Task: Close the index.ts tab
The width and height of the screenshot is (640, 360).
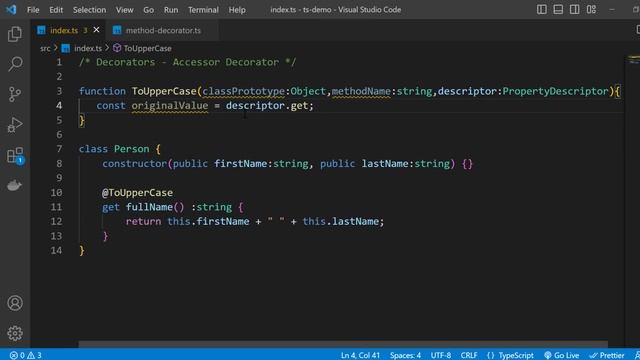Action: [x=96, y=30]
